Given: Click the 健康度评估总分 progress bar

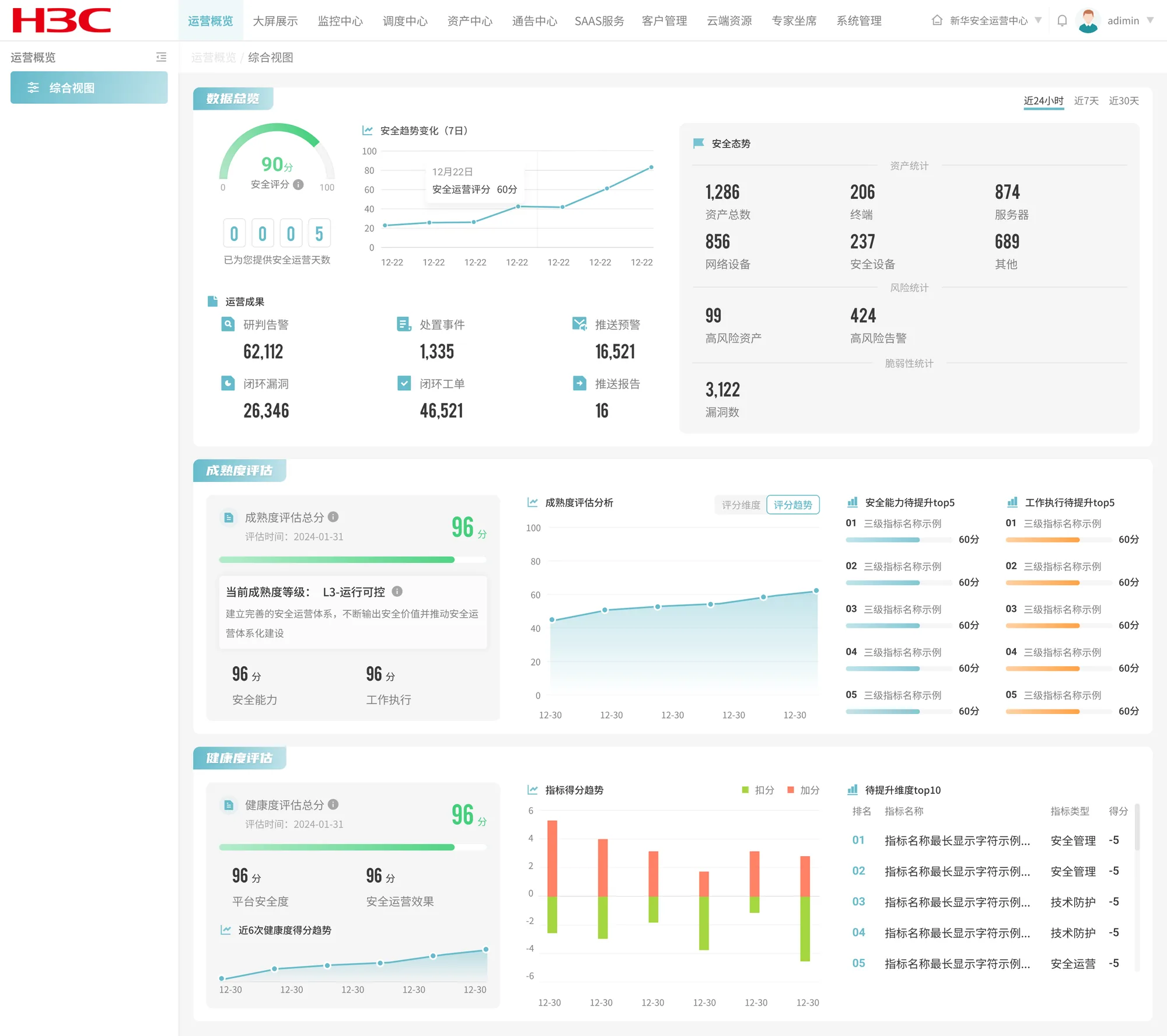Looking at the screenshot, I should pos(352,847).
